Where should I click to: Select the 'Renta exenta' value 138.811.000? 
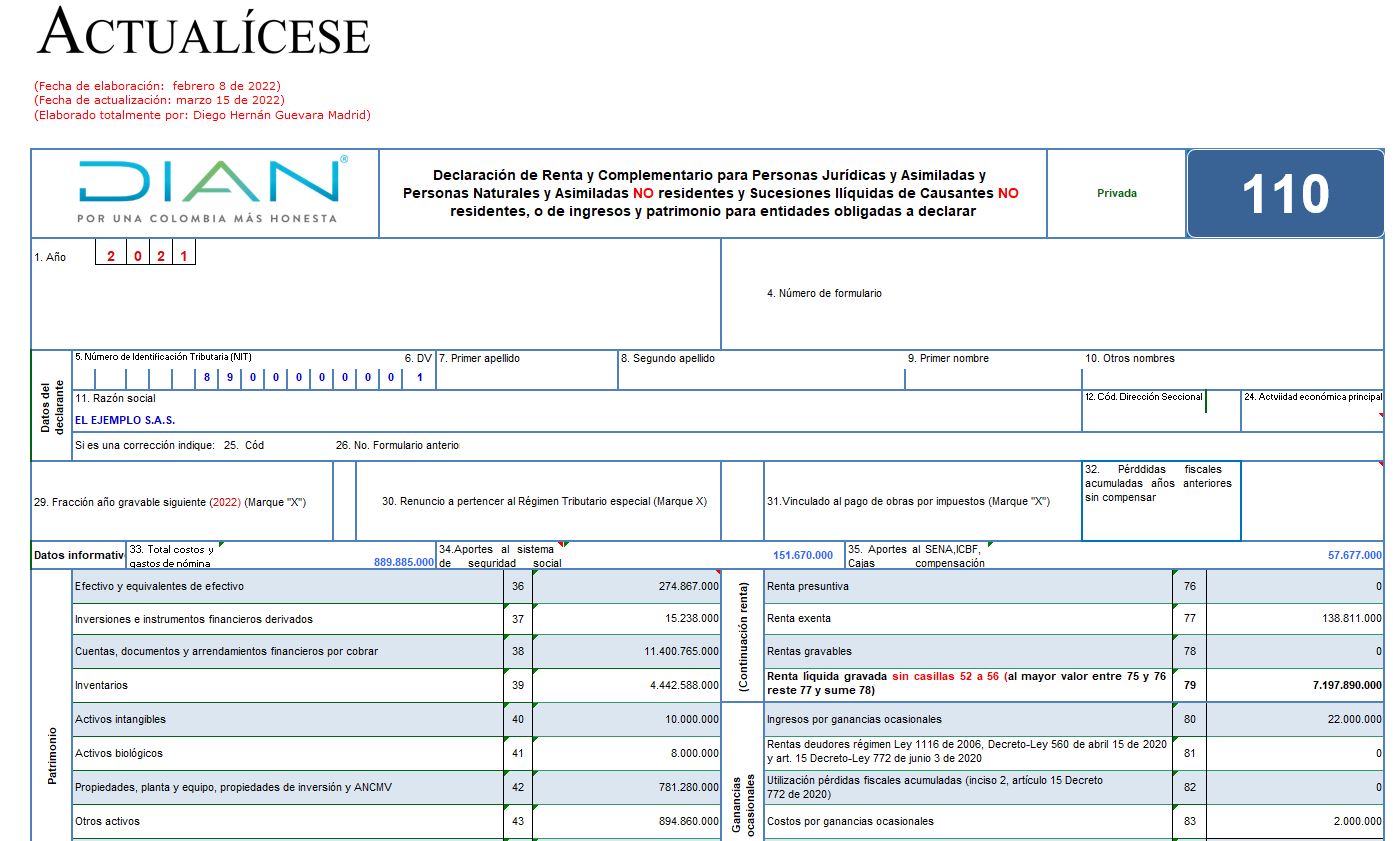pos(1295,619)
